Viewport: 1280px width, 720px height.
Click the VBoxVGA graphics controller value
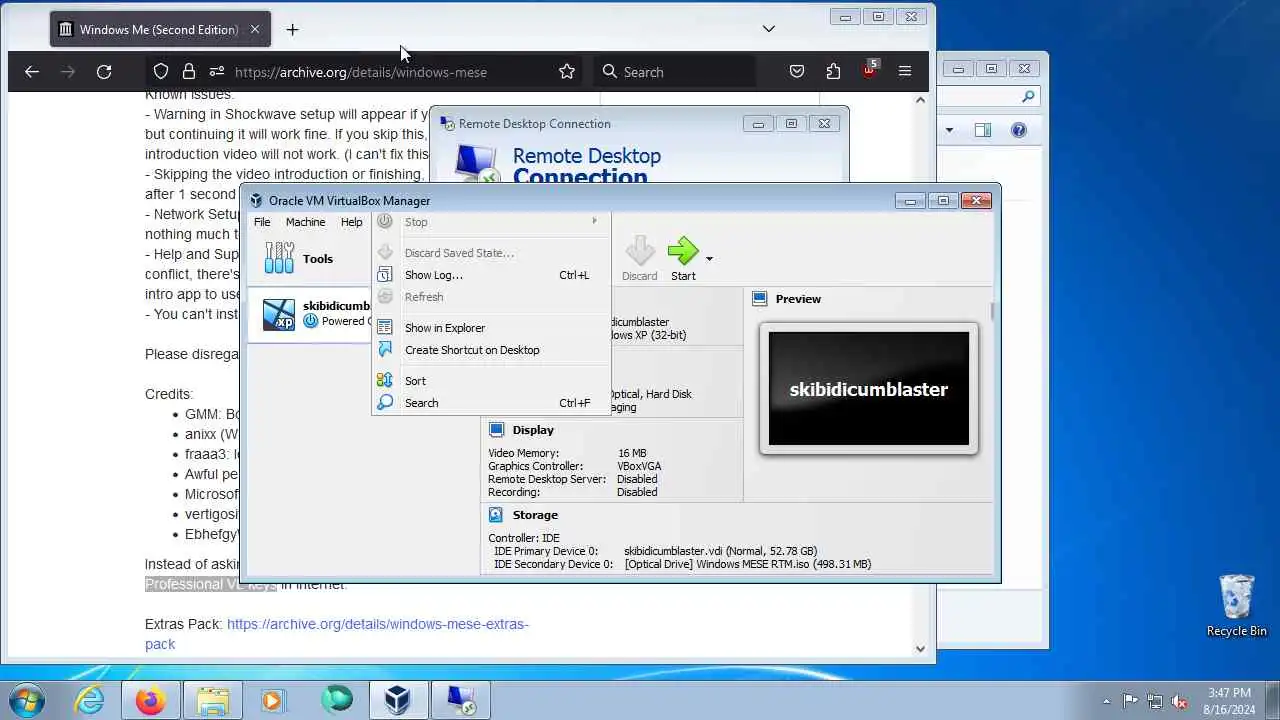pos(639,466)
